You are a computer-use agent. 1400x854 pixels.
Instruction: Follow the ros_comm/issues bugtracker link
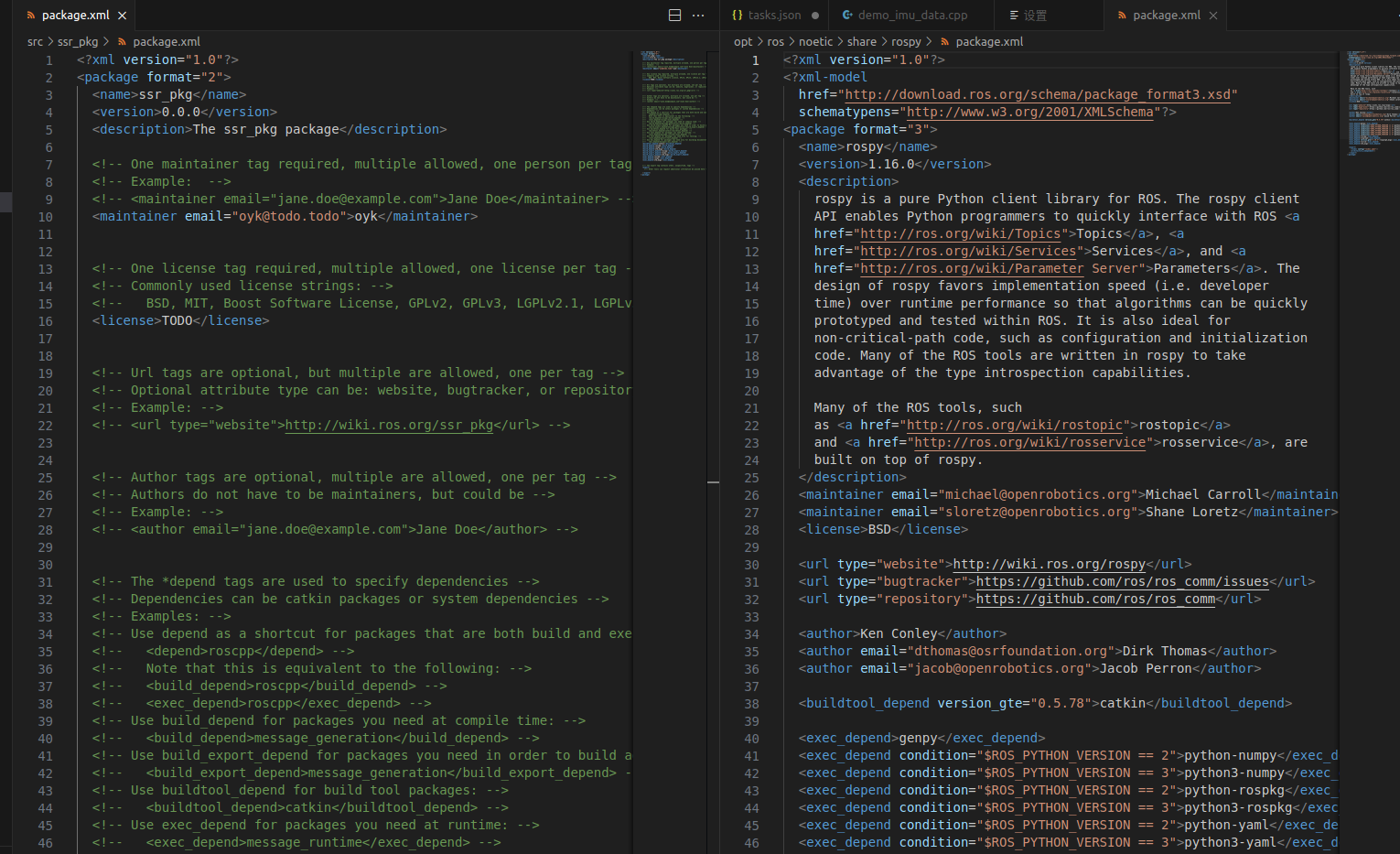point(1123,581)
